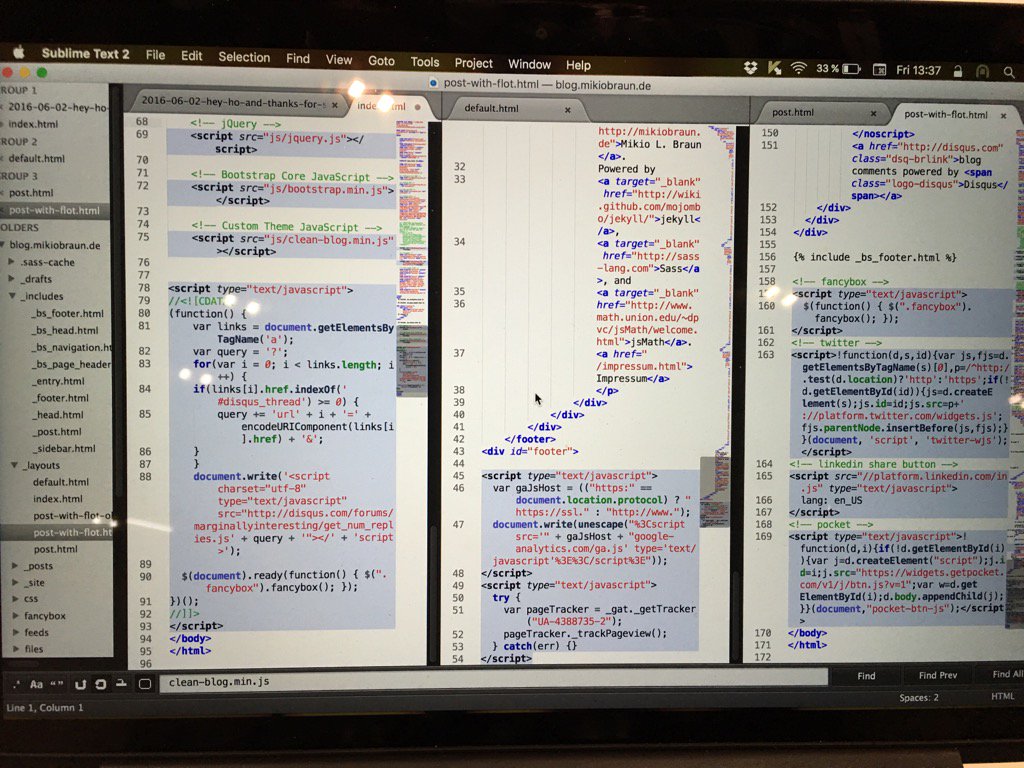
Task: Click the highlight matches icon
Action: click(x=144, y=684)
